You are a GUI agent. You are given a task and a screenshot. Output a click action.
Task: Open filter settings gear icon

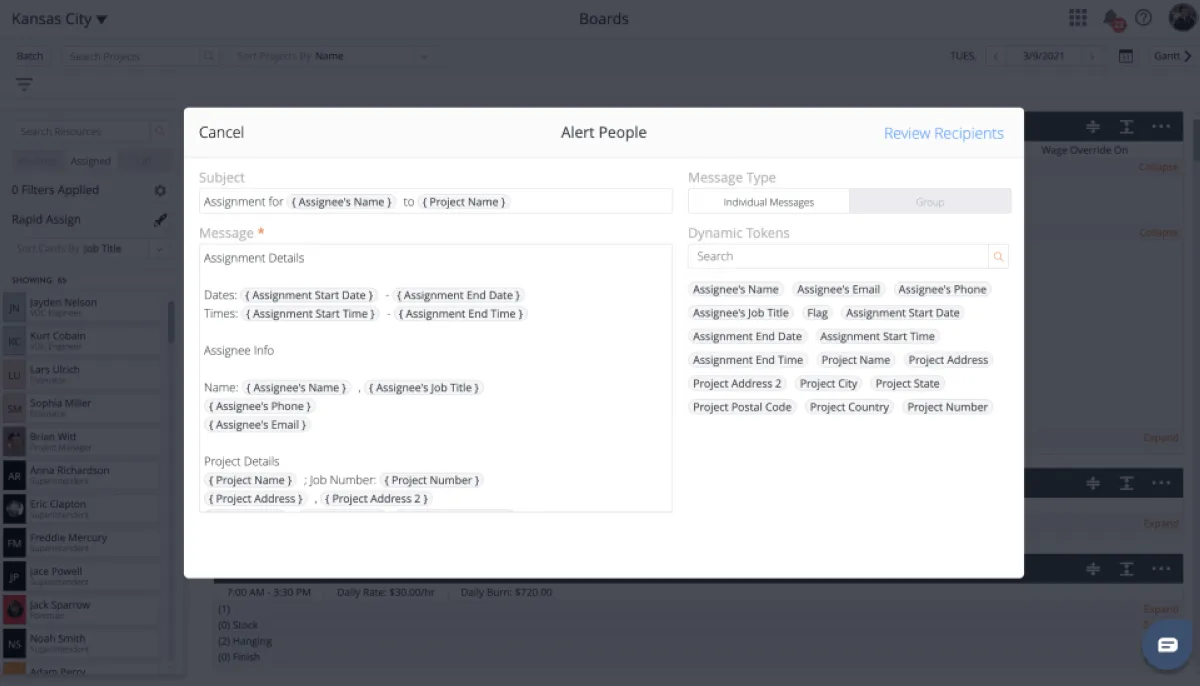point(160,190)
